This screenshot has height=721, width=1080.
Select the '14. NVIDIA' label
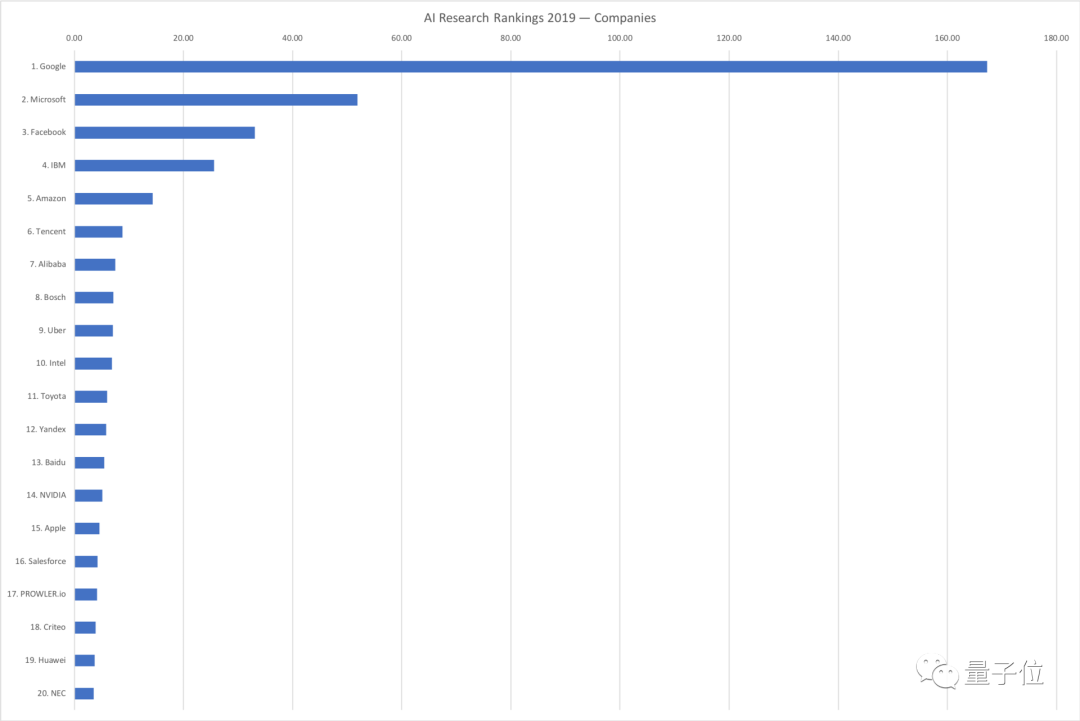tap(46, 495)
